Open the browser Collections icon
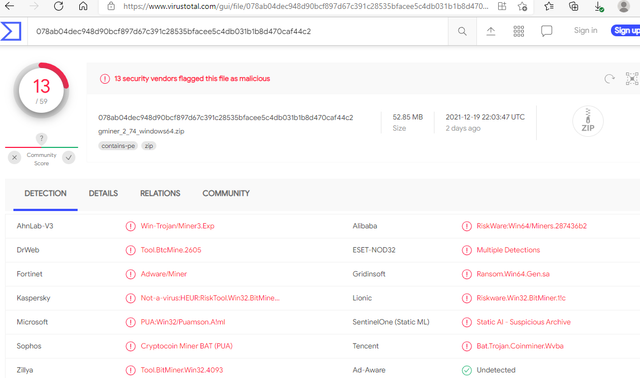This screenshot has width=640, height=378. pos(573,6)
